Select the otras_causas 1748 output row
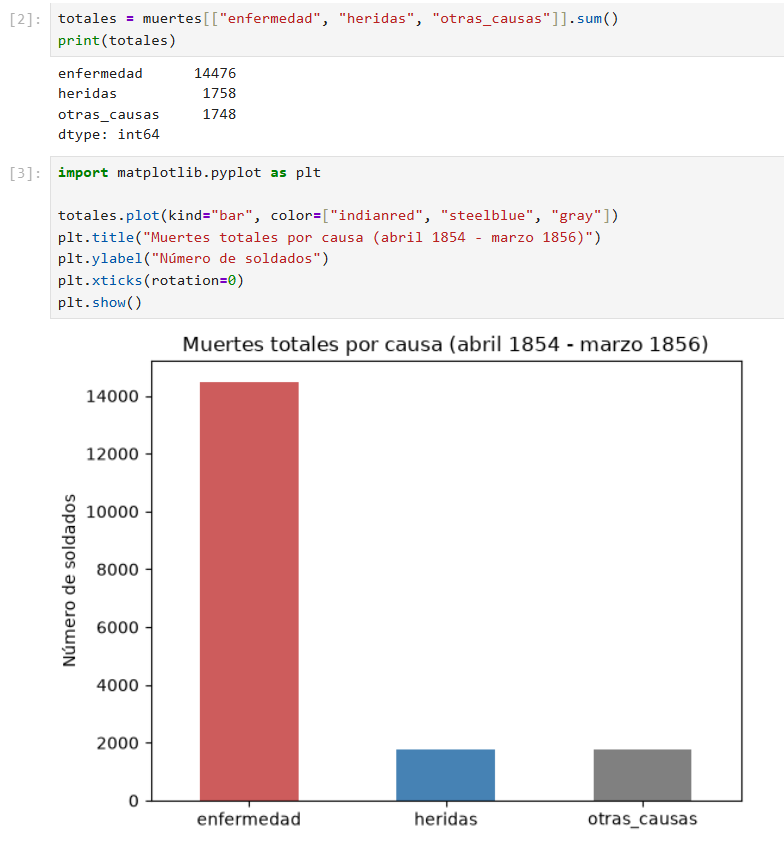The image size is (784, 843). [147, 115]
